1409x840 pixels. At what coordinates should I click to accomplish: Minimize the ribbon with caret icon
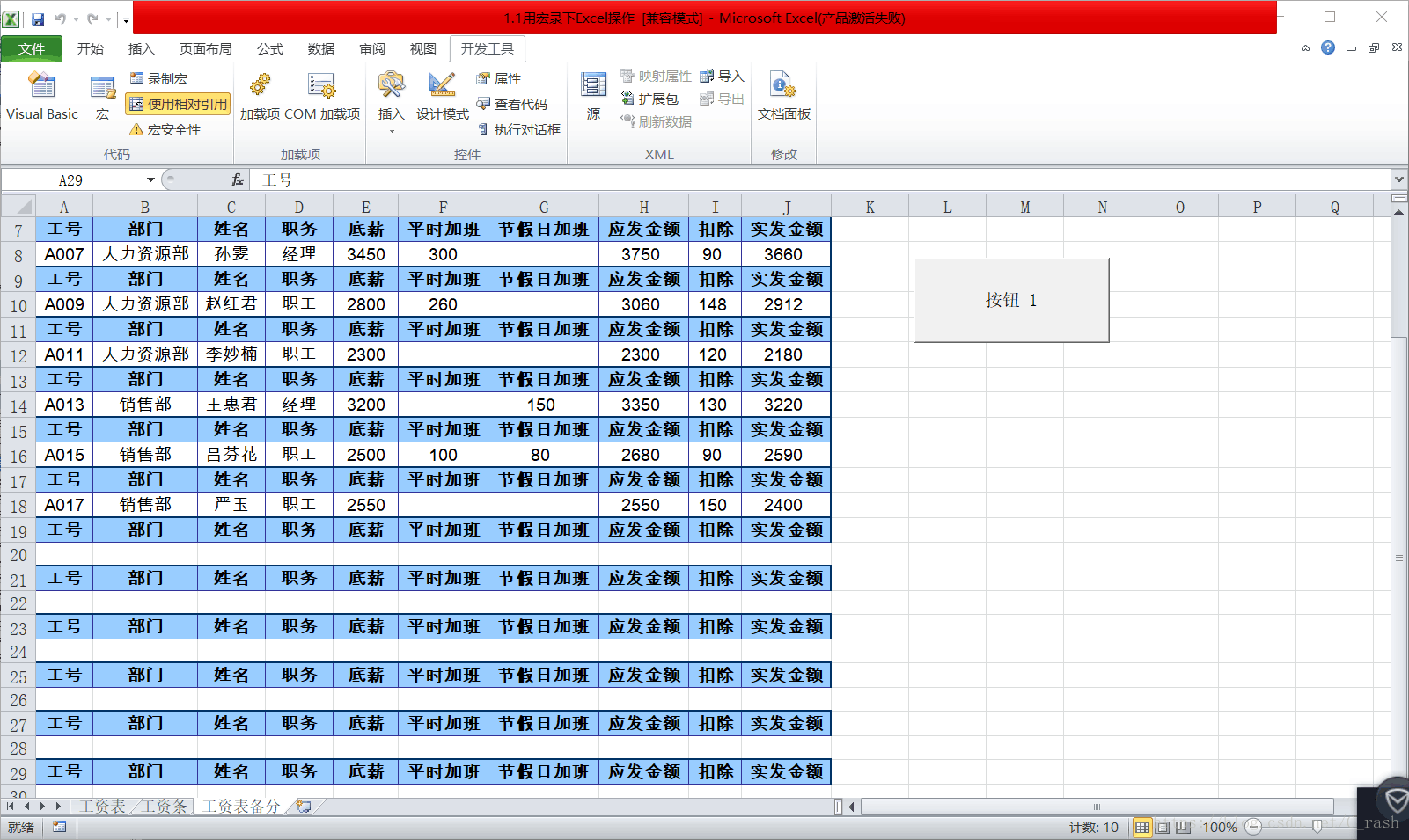[1305, 48]
